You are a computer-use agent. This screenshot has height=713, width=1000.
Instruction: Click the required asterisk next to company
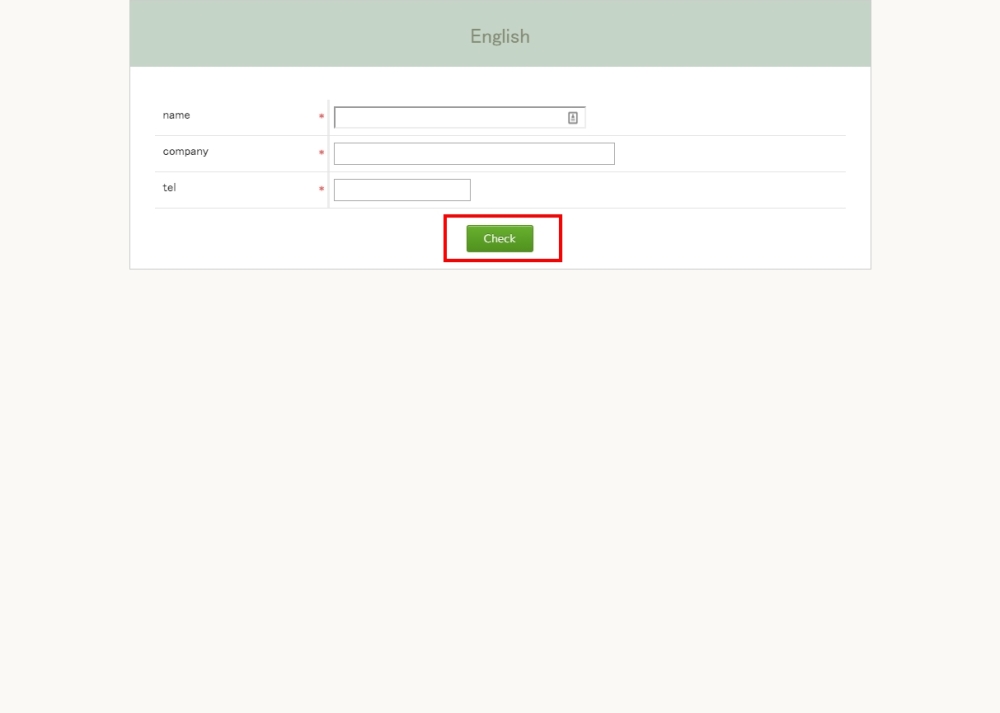pos(321,153)
